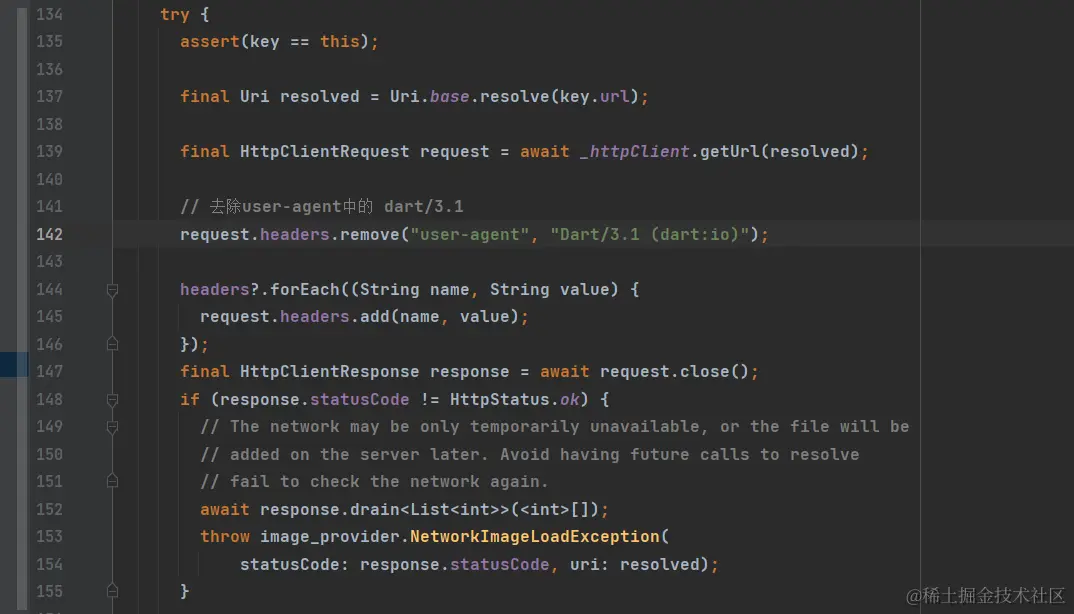The height and width of the screenshot is (614, 1074).
Task: Click fold end marker at line 146
Action: point(112,344)
